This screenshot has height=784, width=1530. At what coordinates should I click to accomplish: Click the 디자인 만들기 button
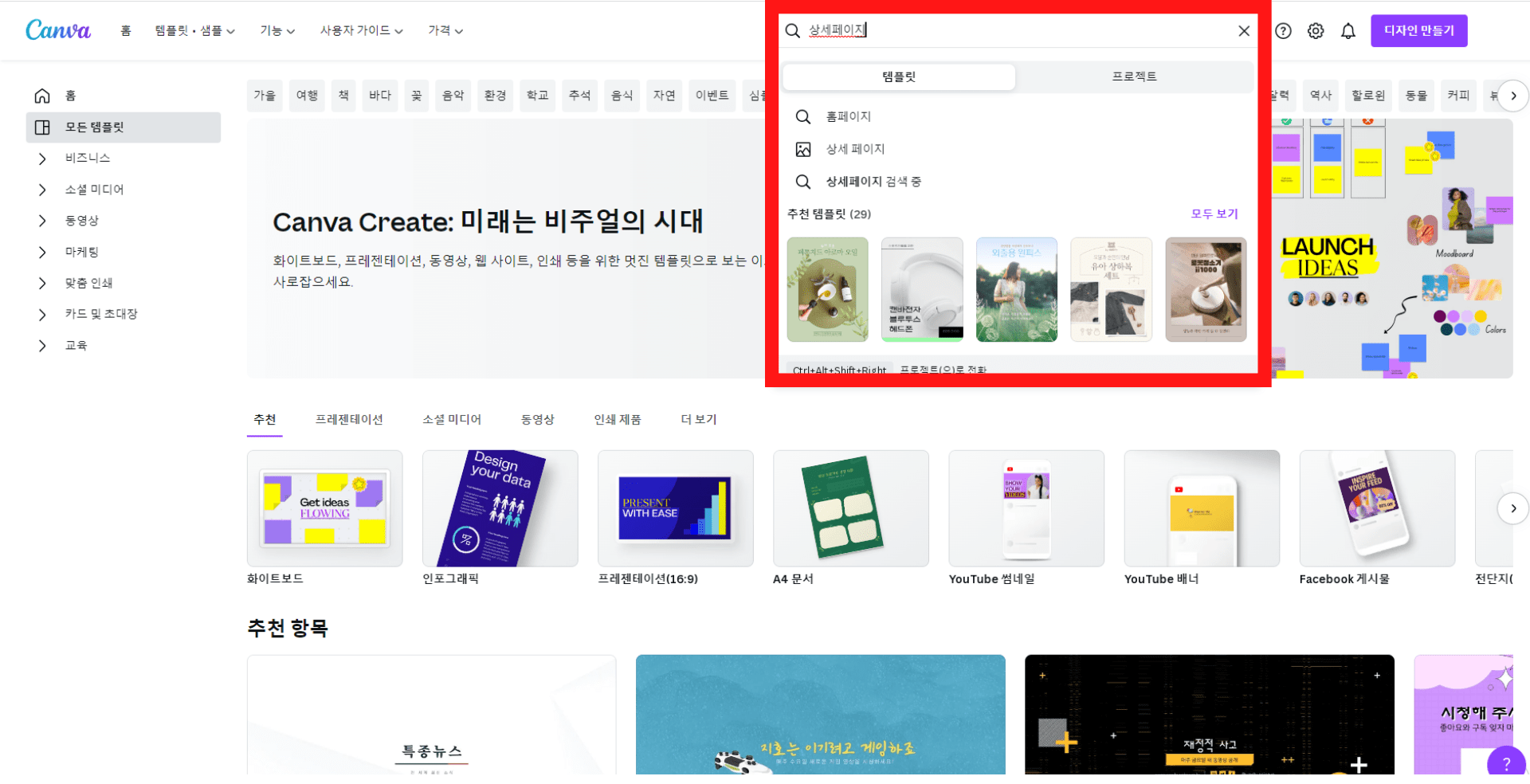point(1418,31)
